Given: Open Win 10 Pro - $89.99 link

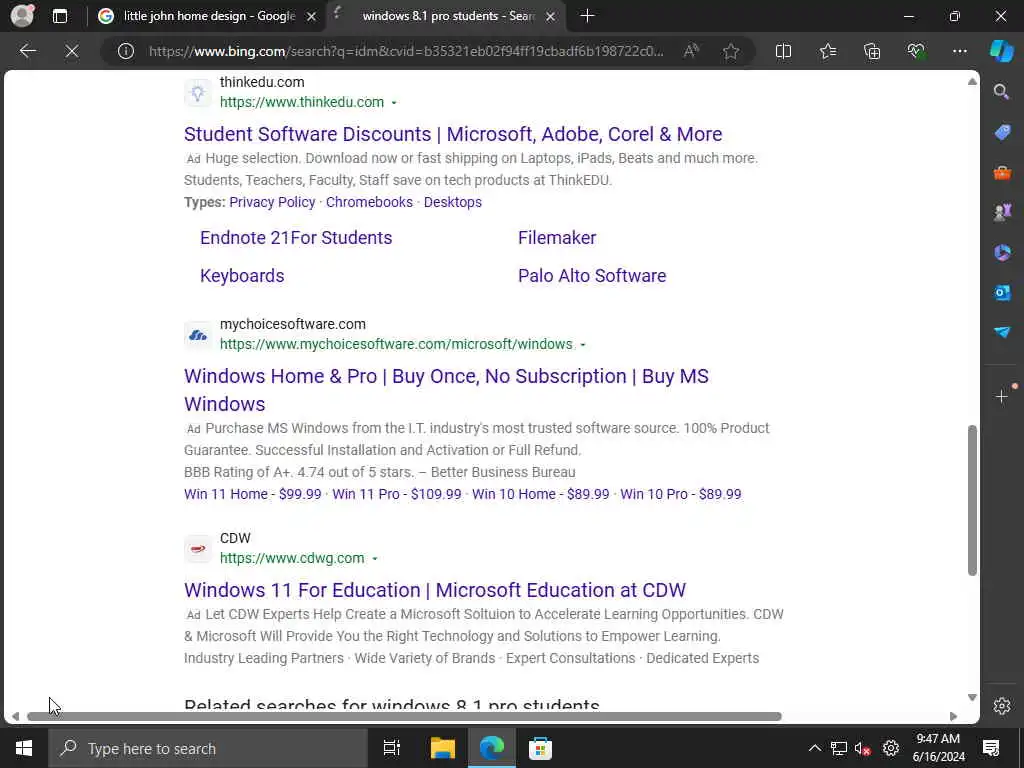Looking at the screenshot, I should [680, 494].
